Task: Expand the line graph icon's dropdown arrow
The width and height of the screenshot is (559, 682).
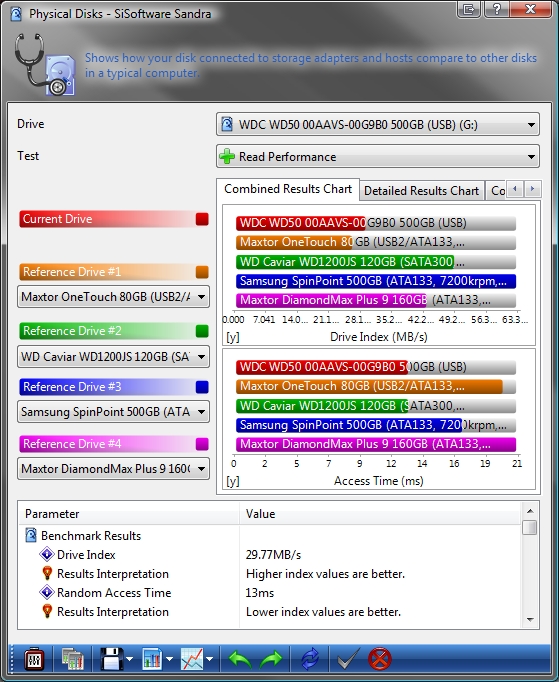Action: (x=209, y=659)
